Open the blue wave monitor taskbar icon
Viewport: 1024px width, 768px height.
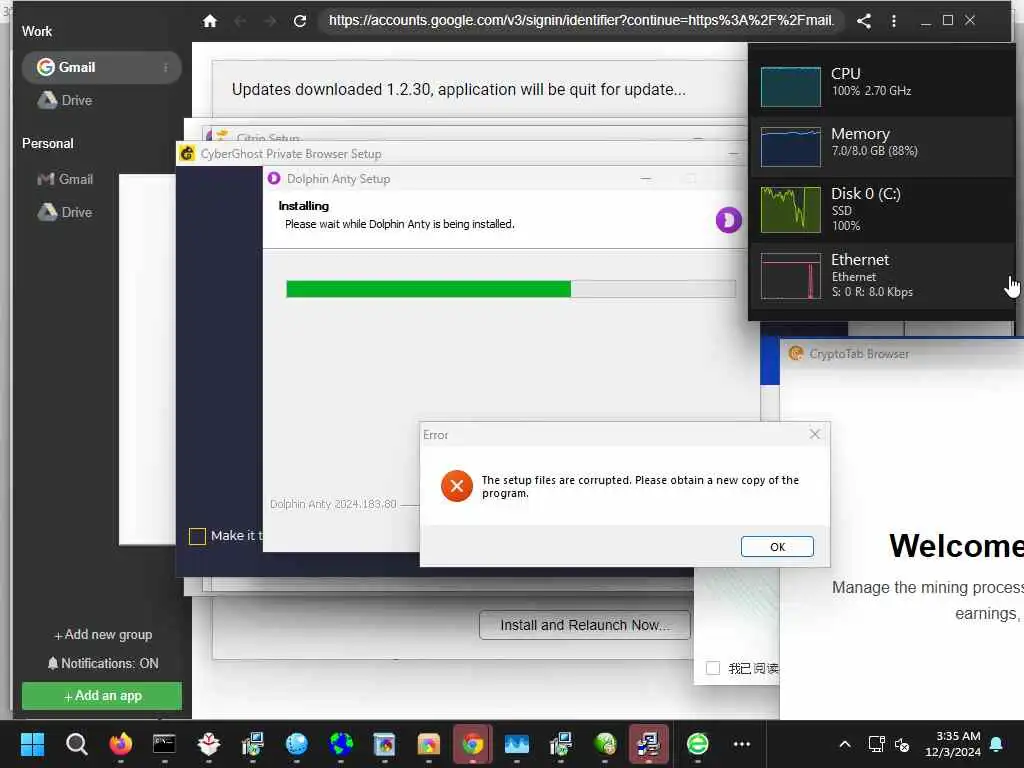point(517,744)
